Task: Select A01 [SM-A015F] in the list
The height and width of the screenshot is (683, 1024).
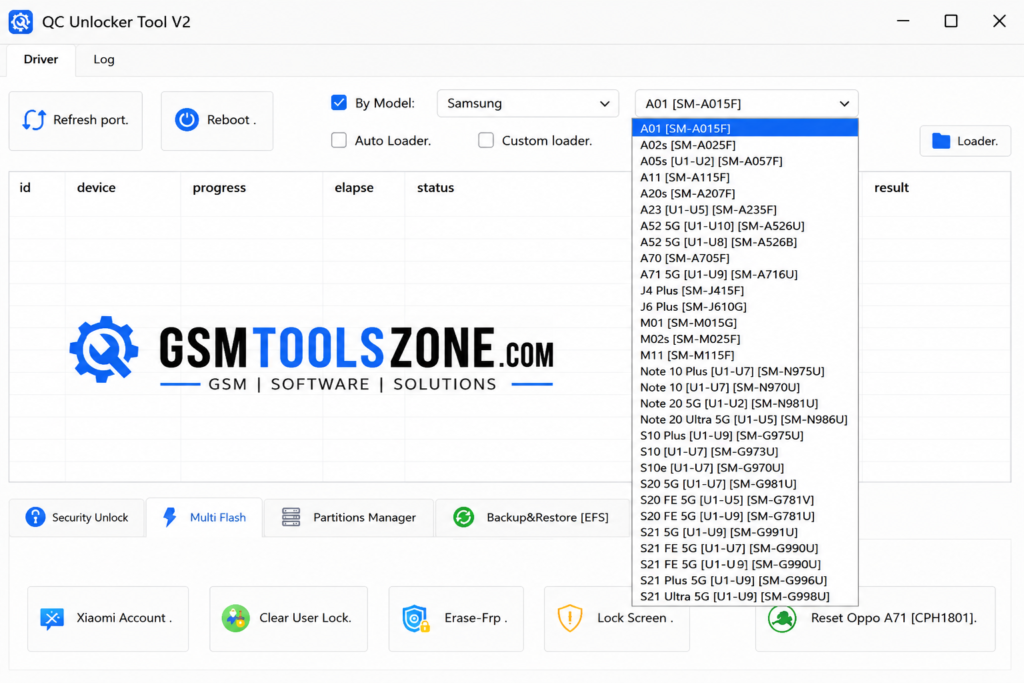Action: coord(745,129)
